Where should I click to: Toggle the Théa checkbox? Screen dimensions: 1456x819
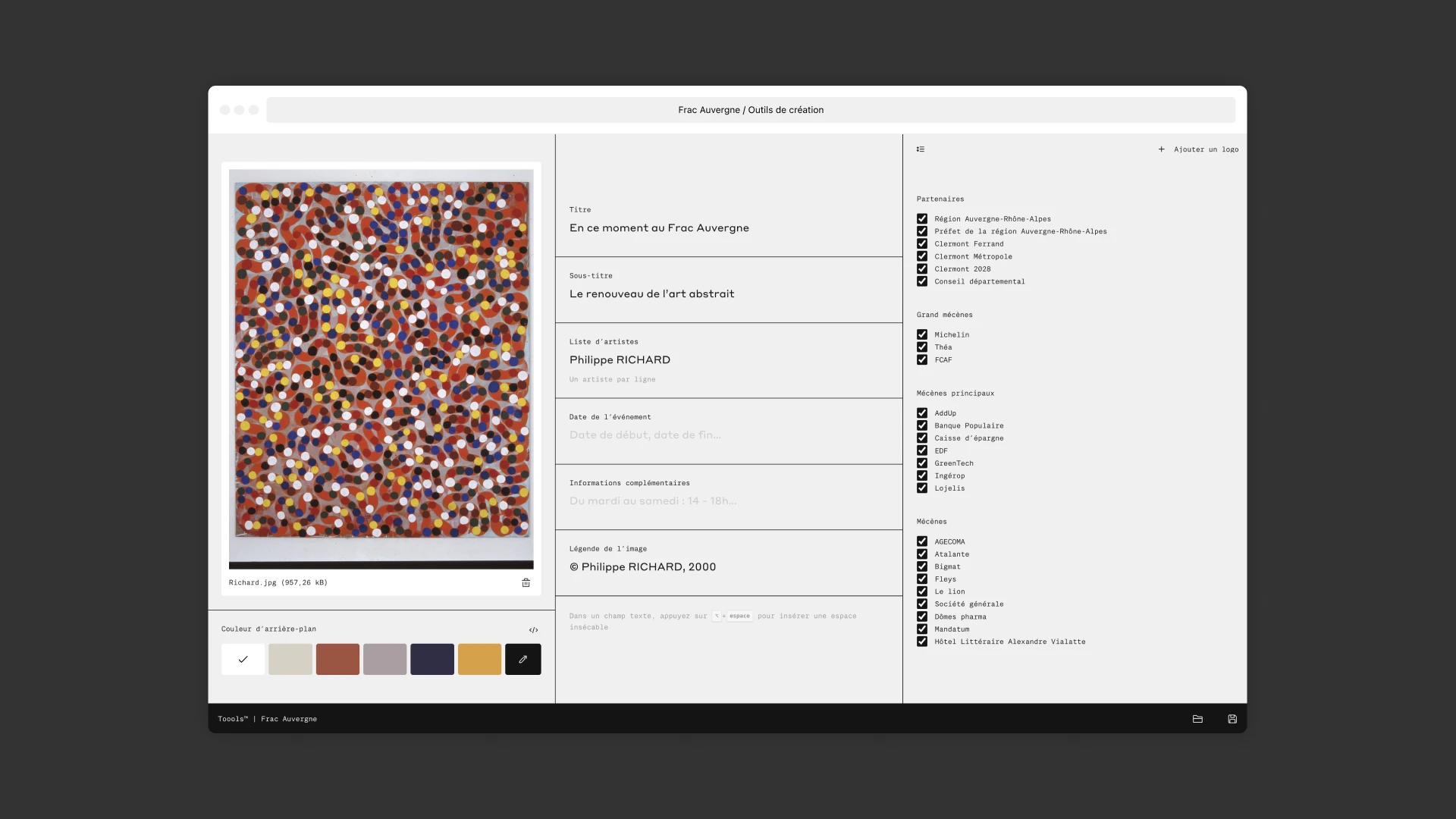[x=922, y=347]
